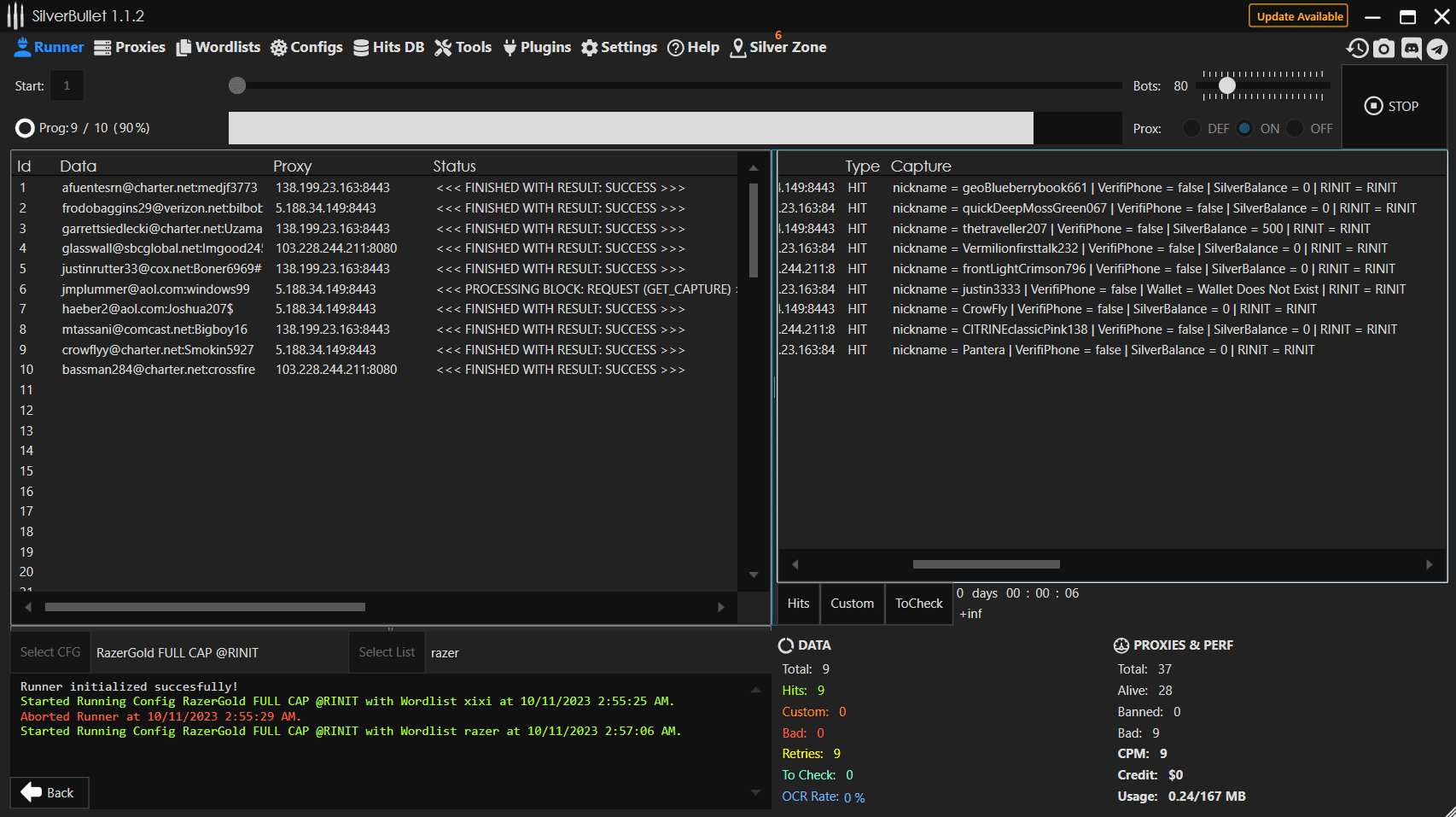This screenshot has height=817, width=1456.
Task: Go to the Wordlists section
Action: [218, 48]
